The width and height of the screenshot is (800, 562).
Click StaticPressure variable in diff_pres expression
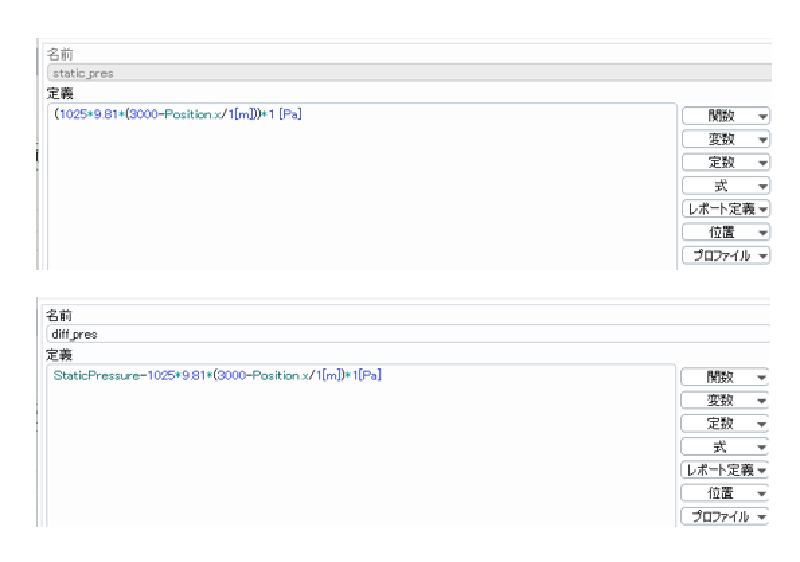click(89, 376)
